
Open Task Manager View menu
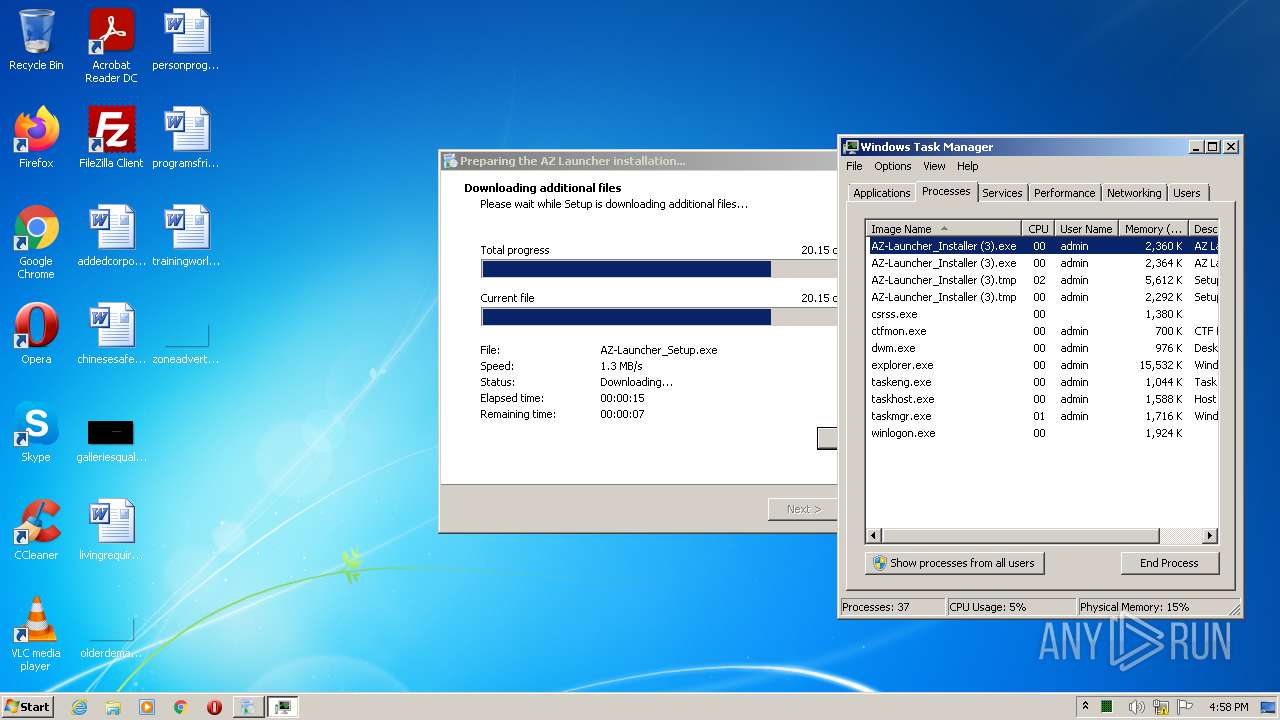click(x=934, y=166)
